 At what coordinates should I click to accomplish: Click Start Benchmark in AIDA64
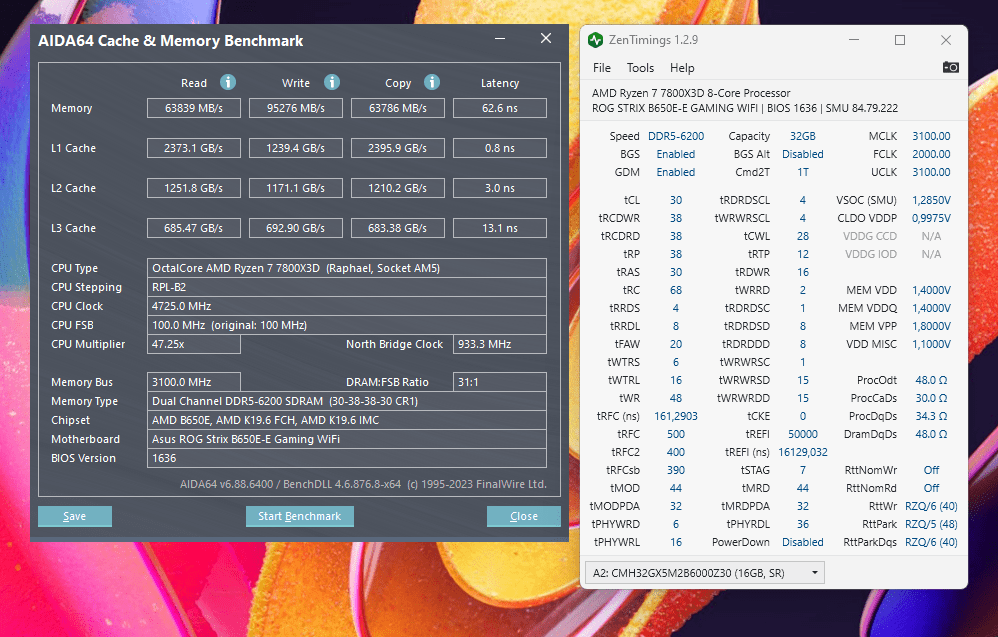(x=300, y=516)
